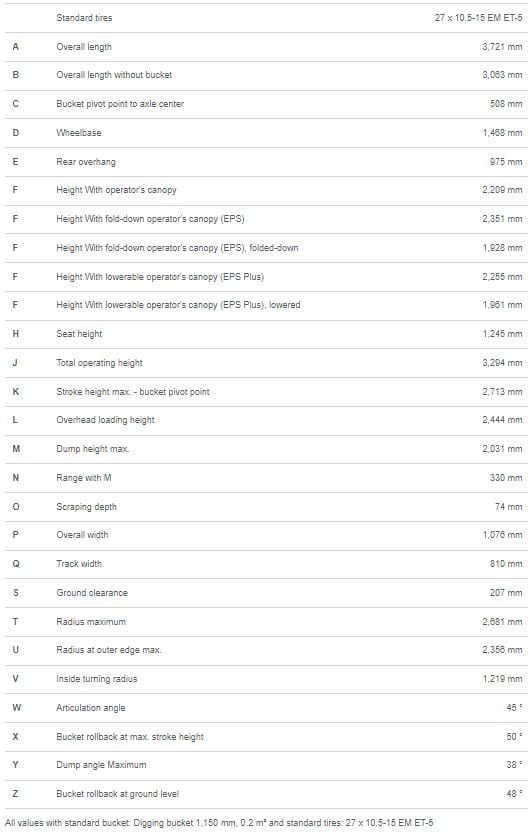Screen dimensions: 528x833
Task: Click the Overall width label
Action: (82, 534)
